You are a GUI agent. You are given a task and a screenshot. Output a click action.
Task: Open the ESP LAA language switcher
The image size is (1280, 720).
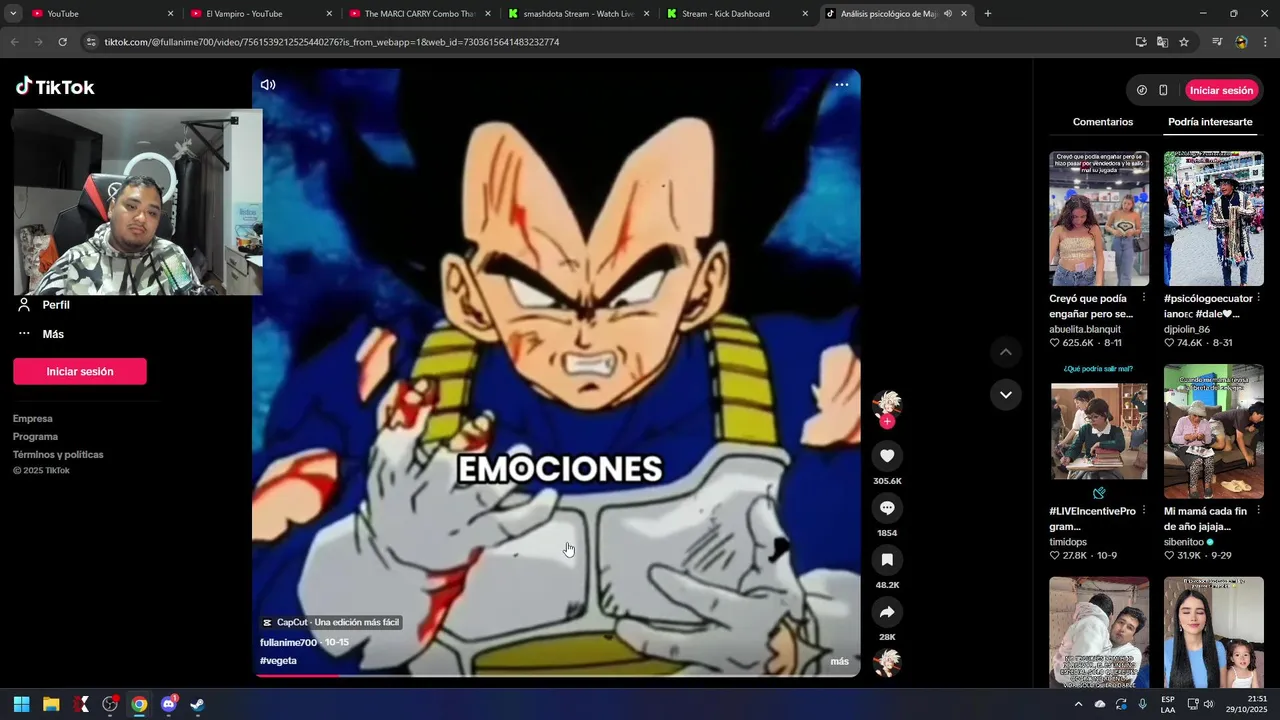click(1168, 704)
